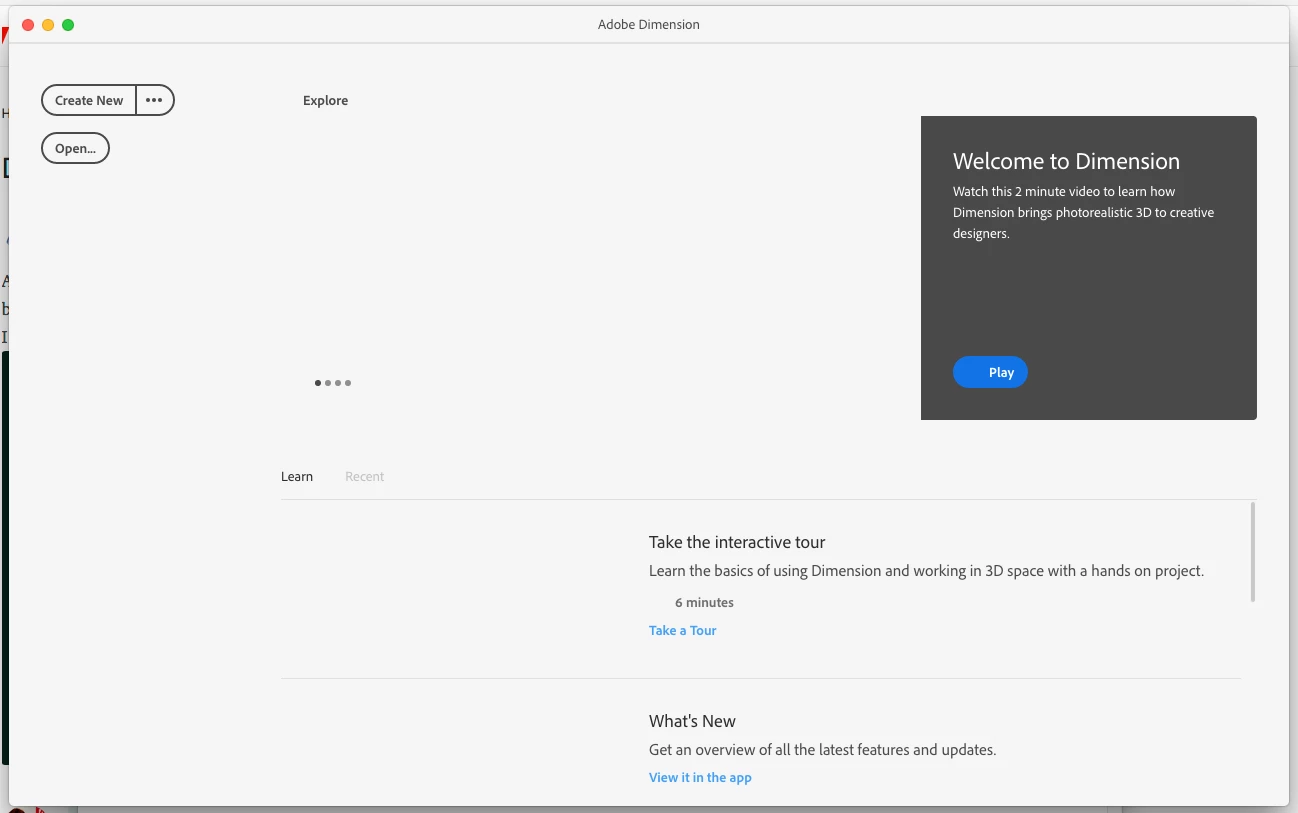Click the Create New button

[89, 100]
